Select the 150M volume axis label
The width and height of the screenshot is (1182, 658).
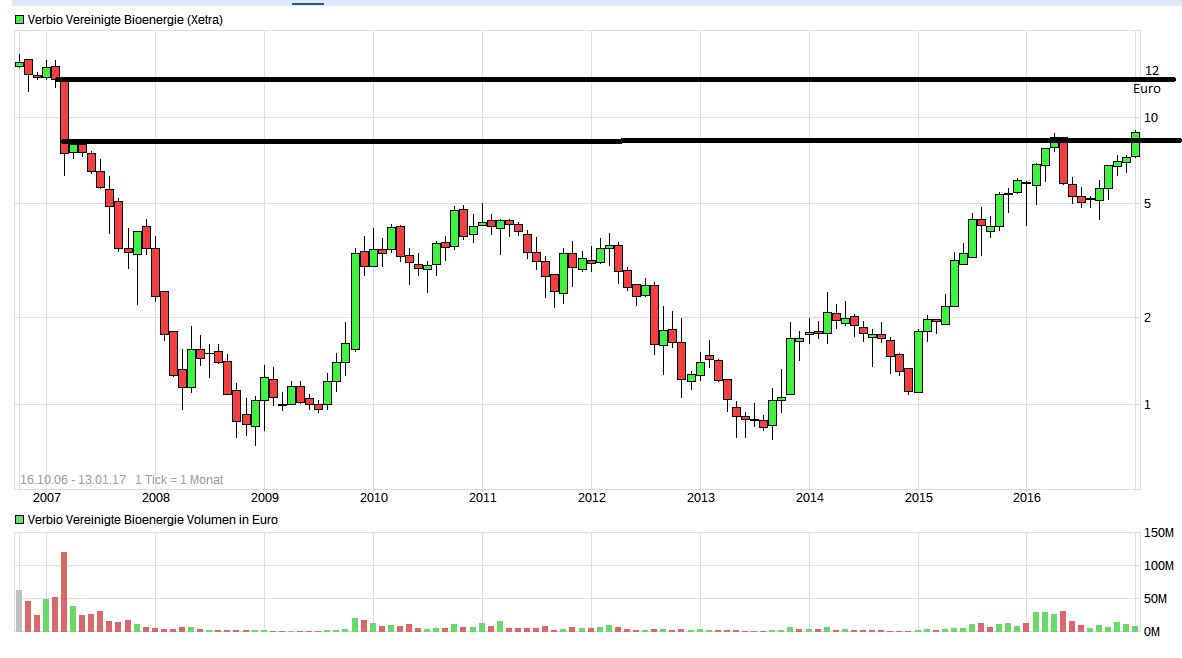1158,533
